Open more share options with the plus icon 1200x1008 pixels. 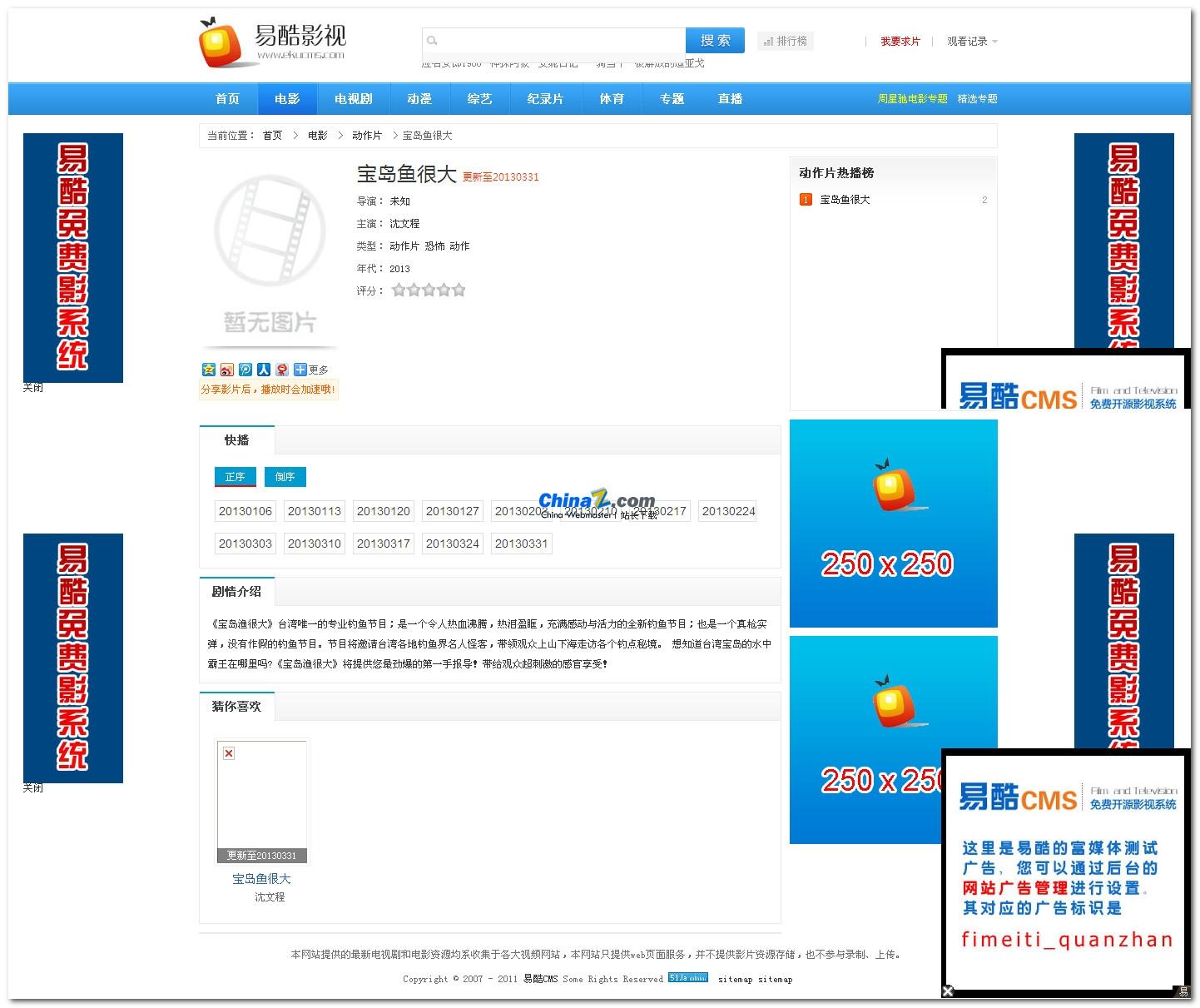(300, 370)
